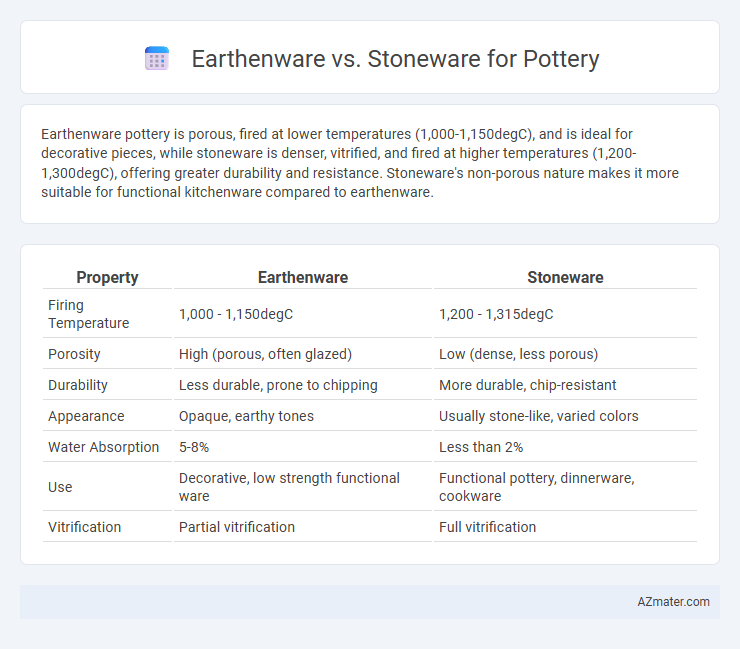Click the 'Less than 2%' cell
Screen dimensions: 740x649
565,447
